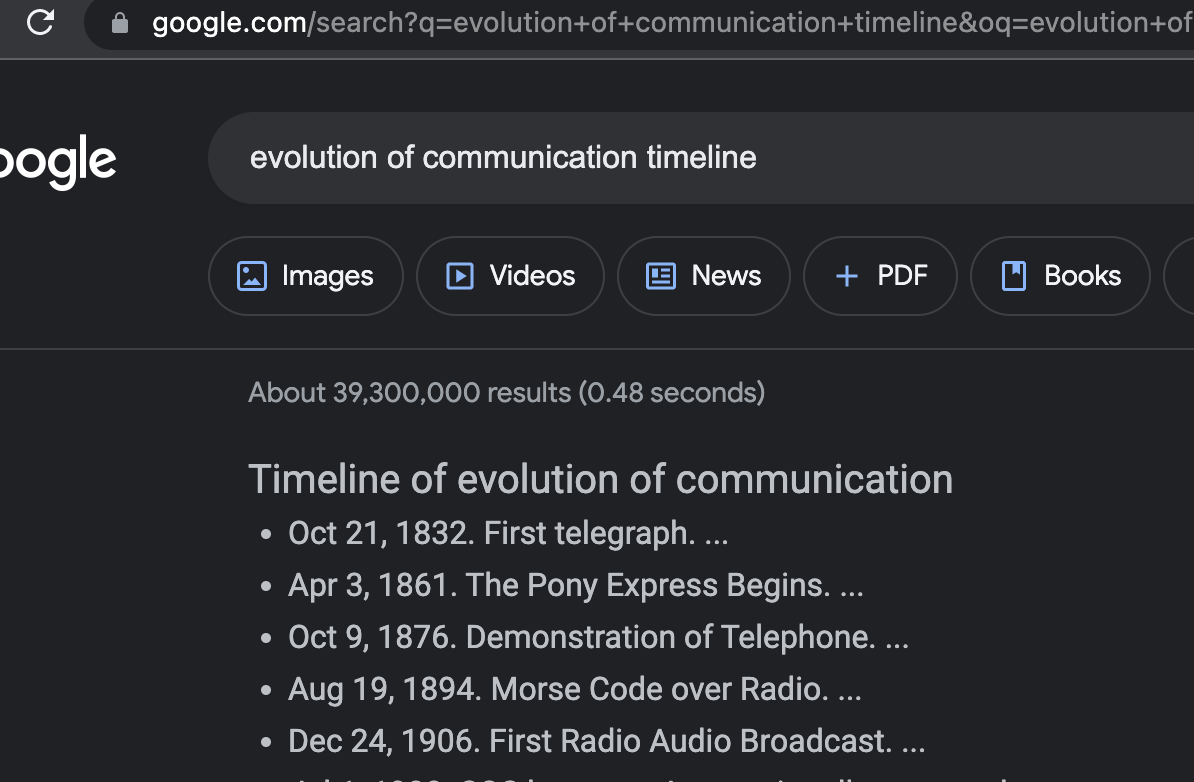Image resolution: width=1194 pixels, height=782 pixels.
Task: Select the 'About 39,300,000 results' stats text
Action: point(506,393)
